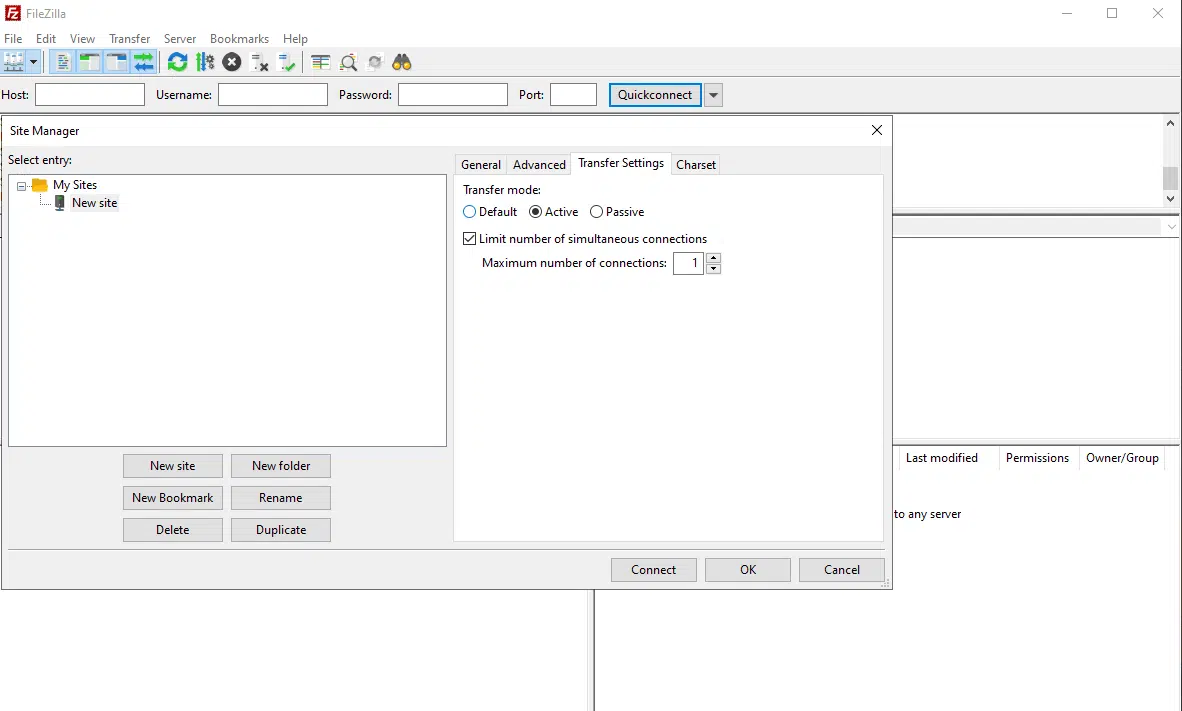Viewport: 1182px width, 711px height.
Task: Click the My Sites folder icon
Action: [x=40, y=185]
